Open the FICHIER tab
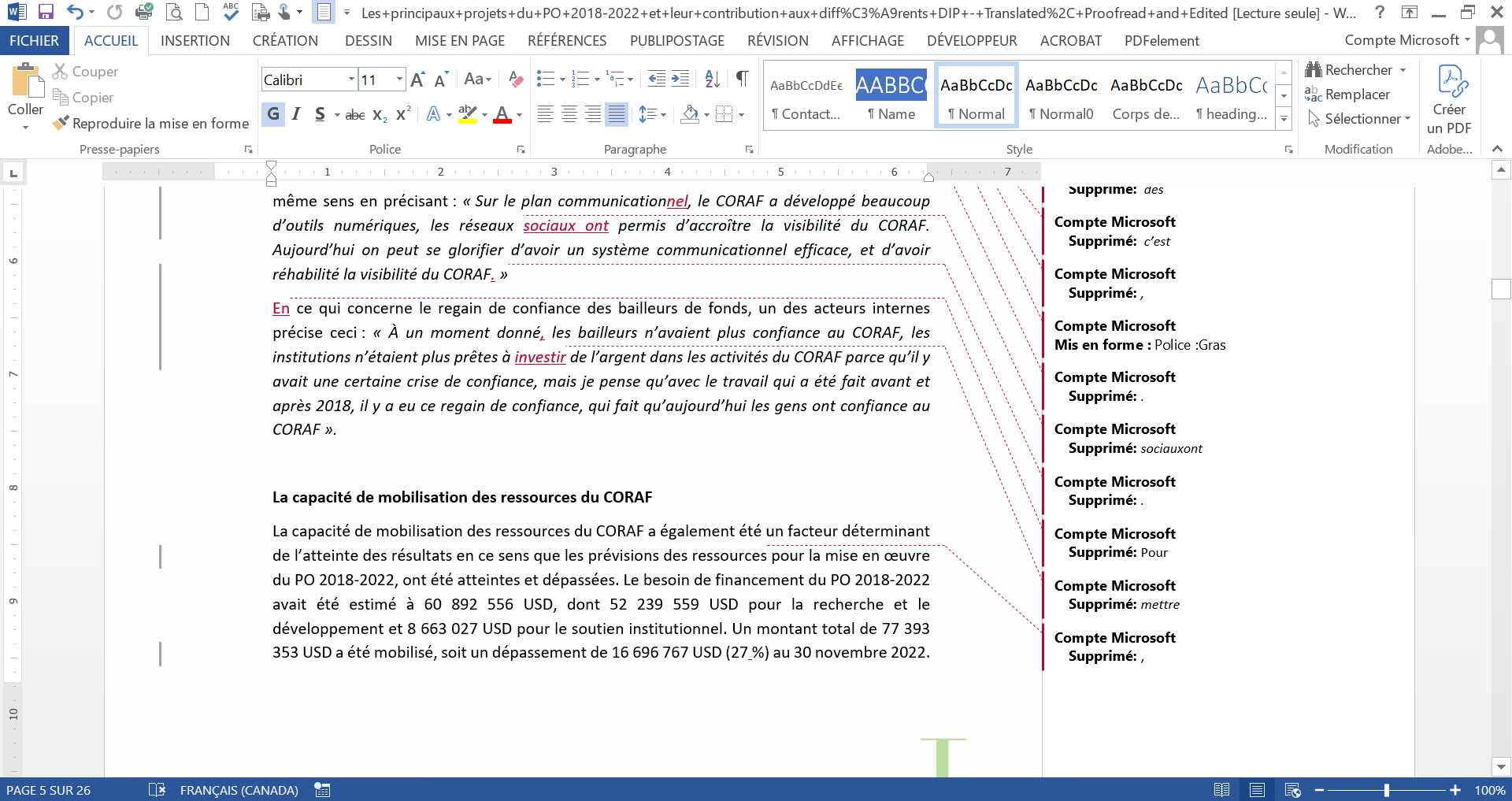1512x801 pixels. coord(34,41)
